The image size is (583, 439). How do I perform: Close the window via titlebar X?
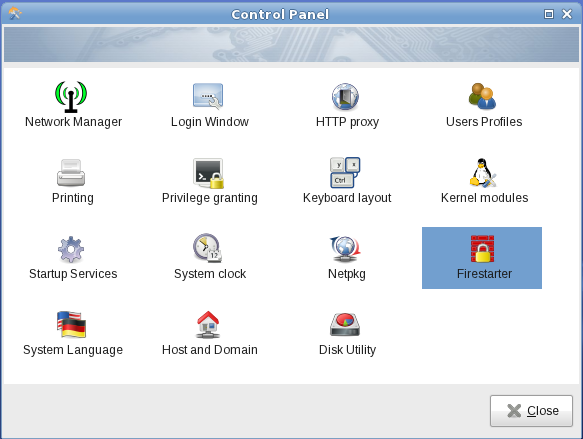pyautogui.click(x=567, y=14)
